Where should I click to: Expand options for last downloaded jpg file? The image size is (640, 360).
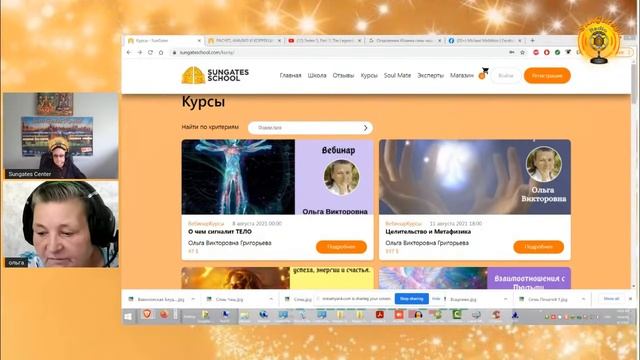(583, 299)
